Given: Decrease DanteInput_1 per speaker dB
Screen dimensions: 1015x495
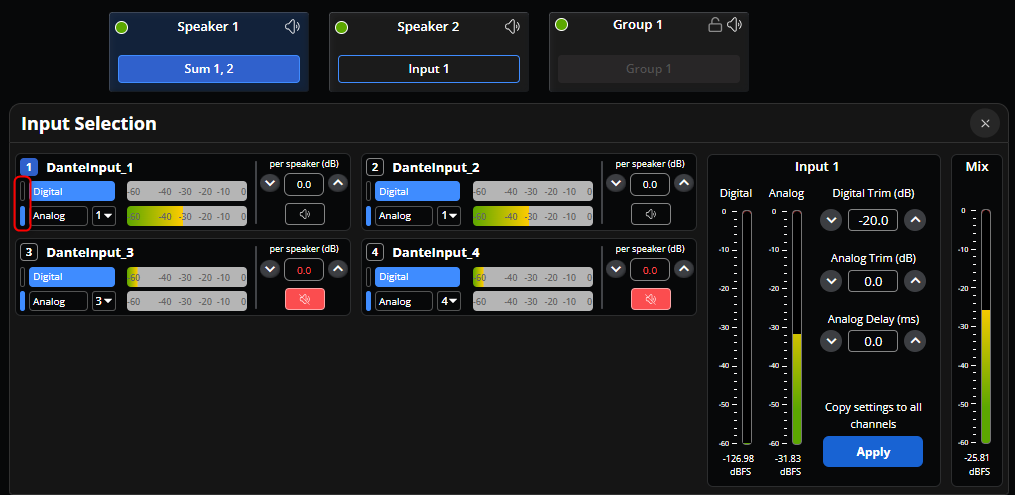Looking at the screenshot, I should (270, 184).
